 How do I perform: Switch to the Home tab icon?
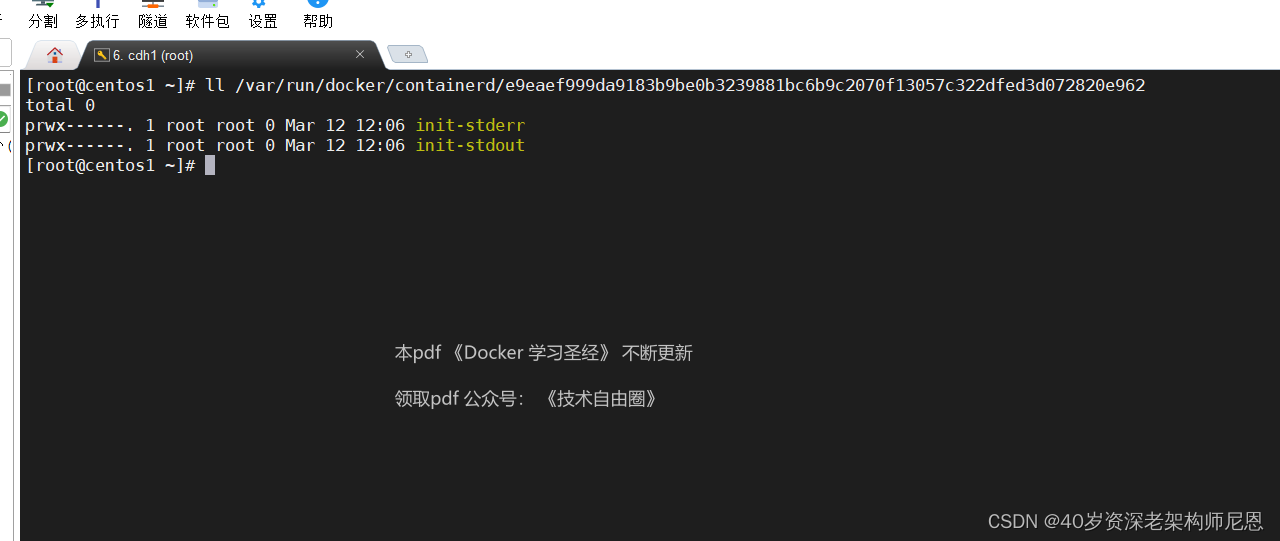pos(55,55)
